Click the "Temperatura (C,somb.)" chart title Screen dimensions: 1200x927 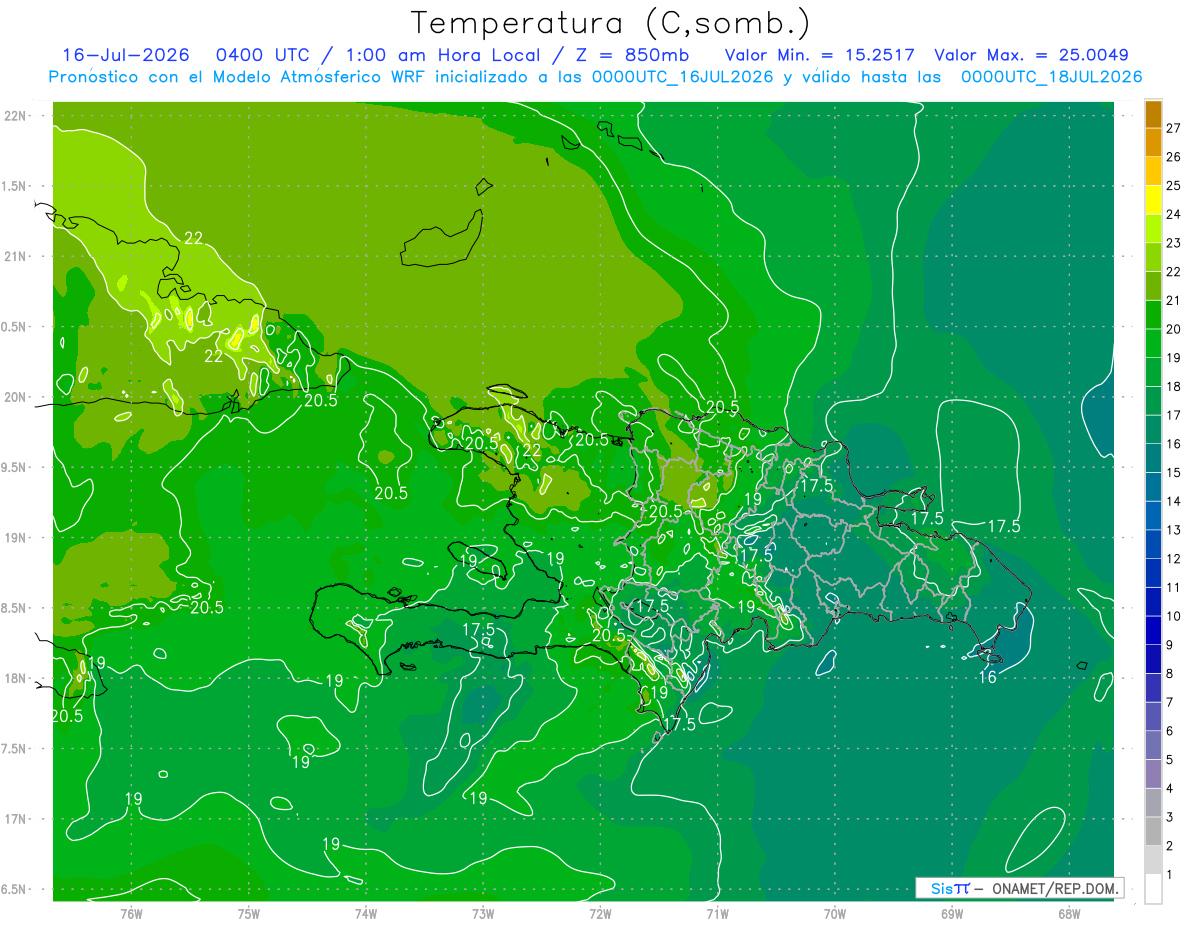click(x=611, y=22)
